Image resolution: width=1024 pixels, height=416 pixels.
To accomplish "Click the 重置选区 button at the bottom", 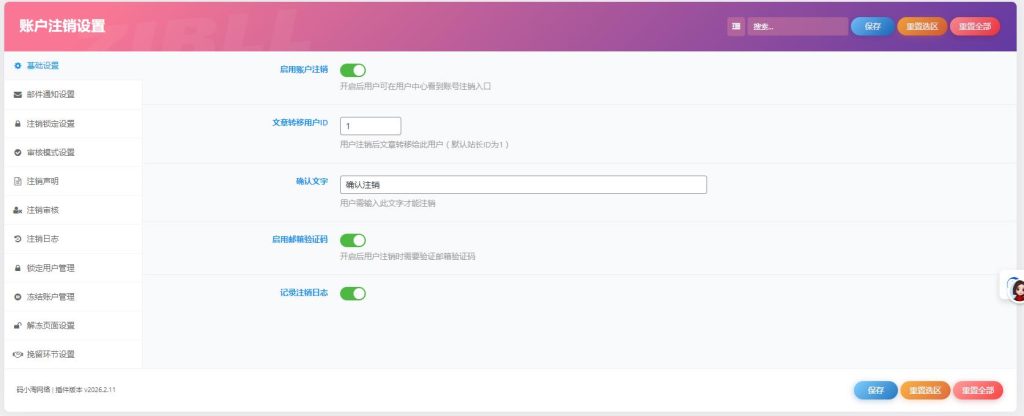I will [925, 390].
